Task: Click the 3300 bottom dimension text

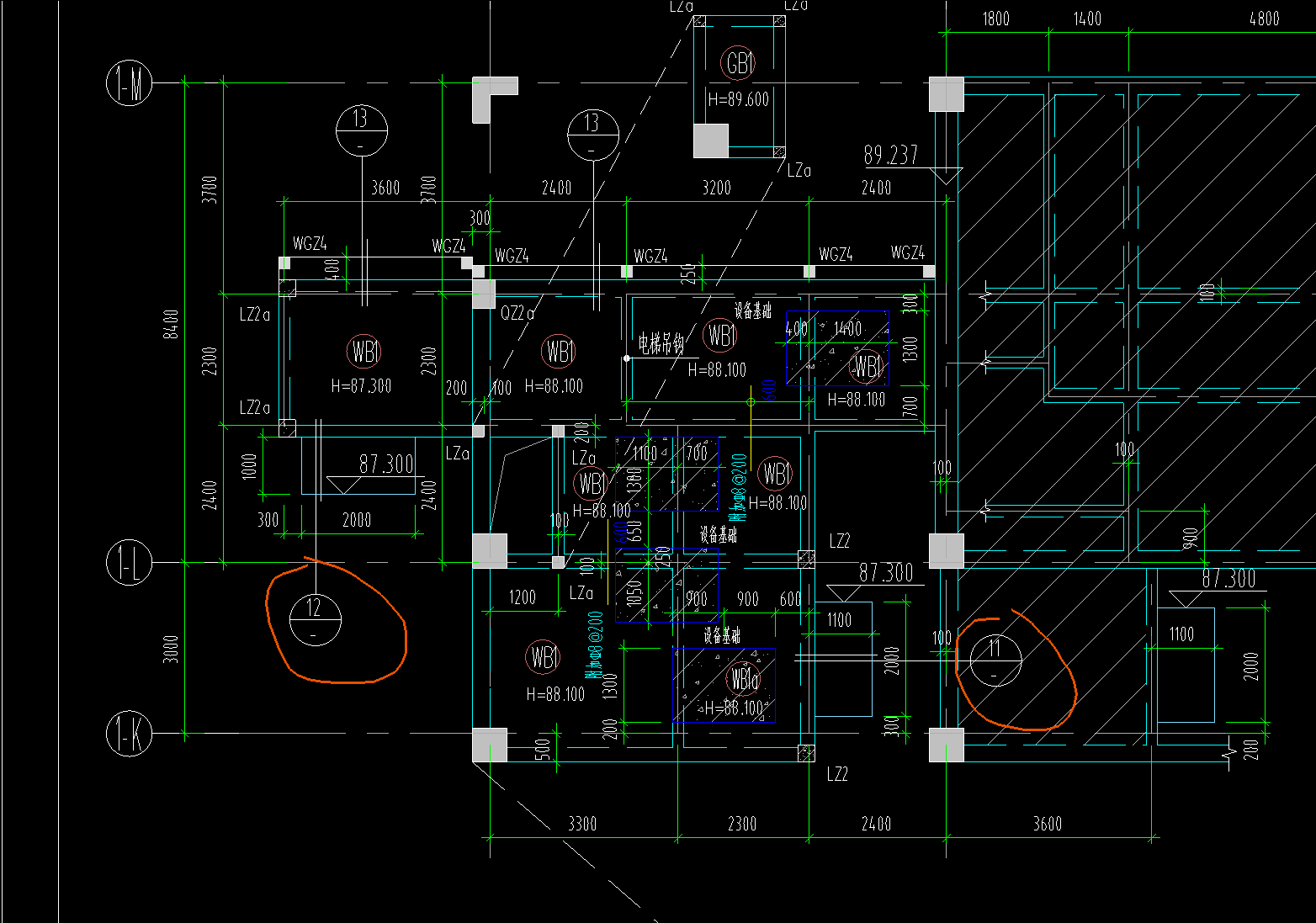Action: [582, 824]
